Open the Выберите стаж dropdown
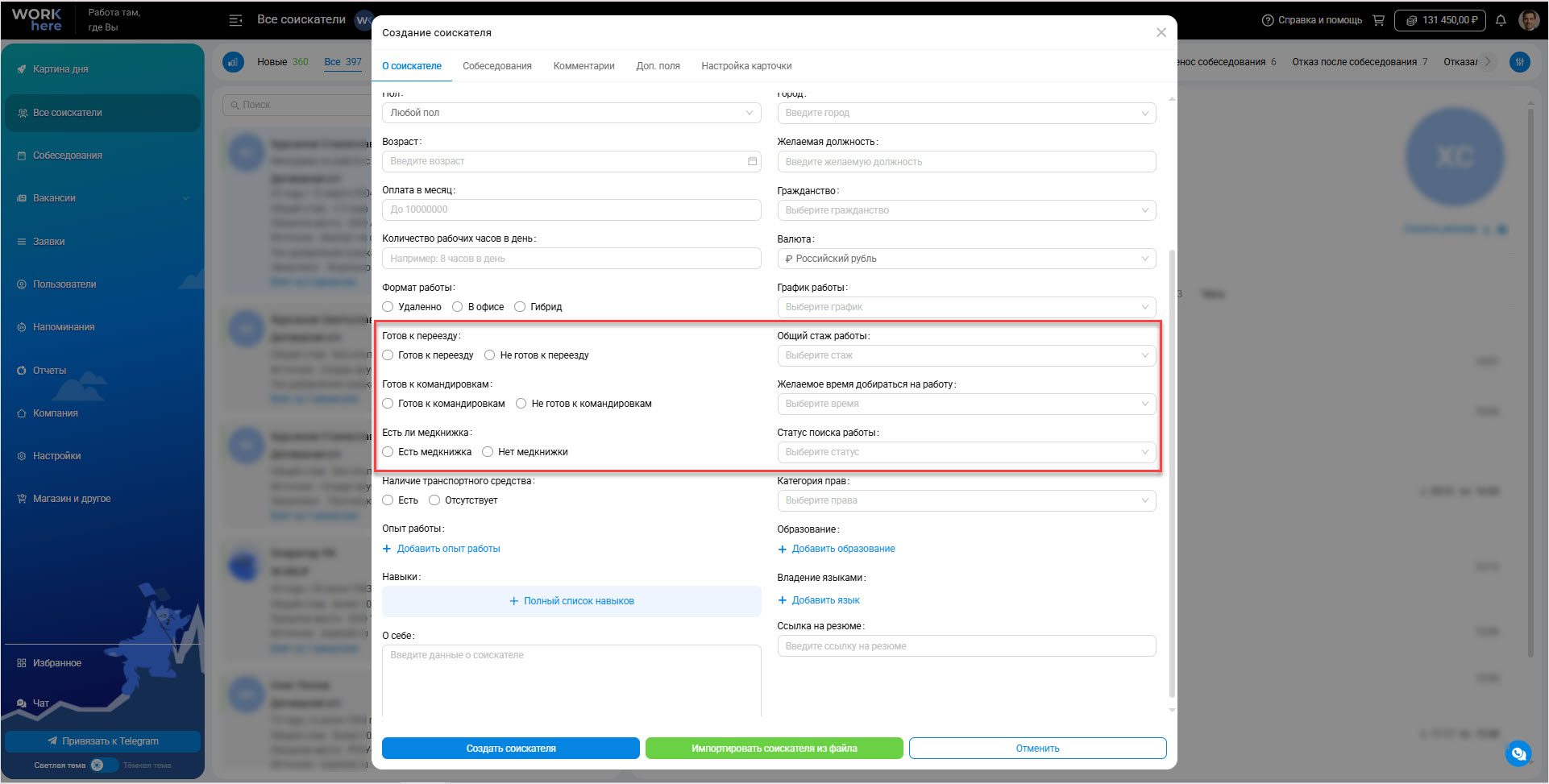This screenshot has width=1549, height=784. 966,355
